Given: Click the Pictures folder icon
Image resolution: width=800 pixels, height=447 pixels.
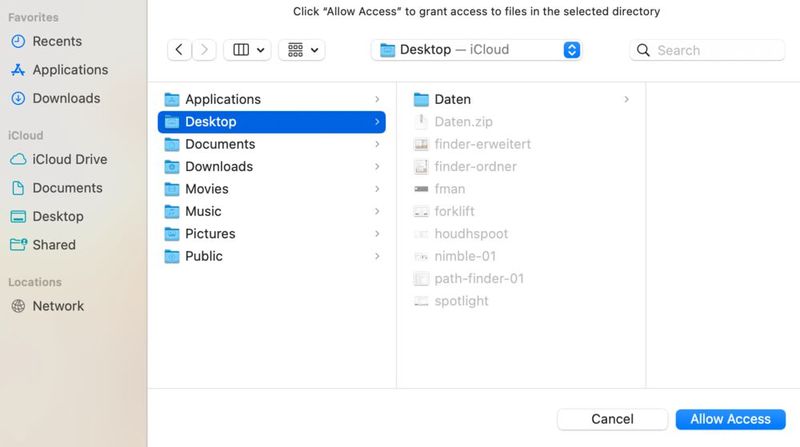Looking at the screenshot, I should tap(172, 234).
